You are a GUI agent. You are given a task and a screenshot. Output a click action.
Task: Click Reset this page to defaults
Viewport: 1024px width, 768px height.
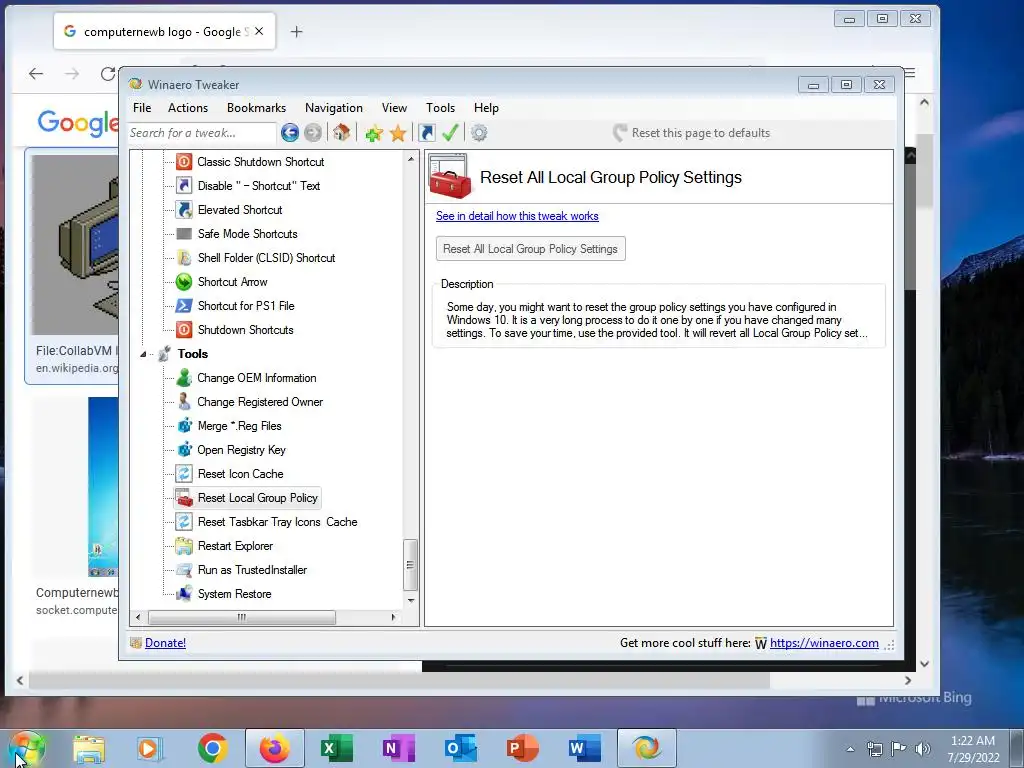point(692,133)
